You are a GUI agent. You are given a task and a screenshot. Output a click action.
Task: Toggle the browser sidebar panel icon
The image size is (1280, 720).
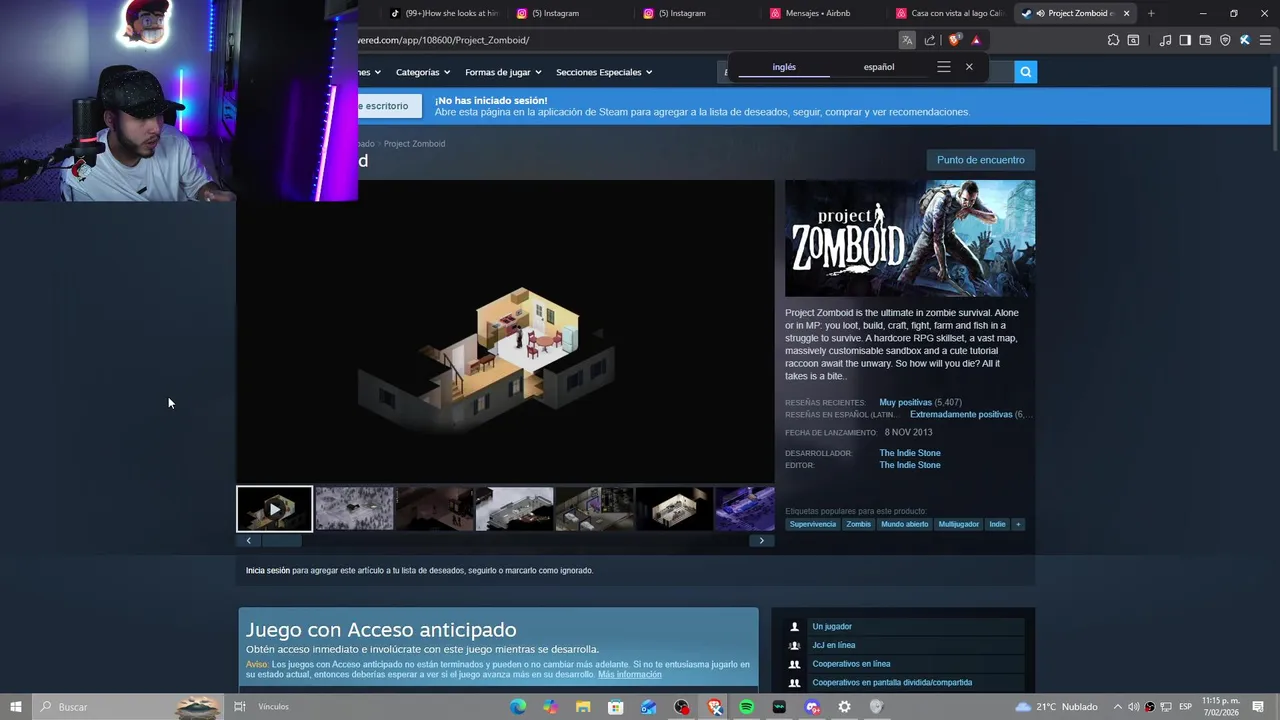click(1185, 40)
